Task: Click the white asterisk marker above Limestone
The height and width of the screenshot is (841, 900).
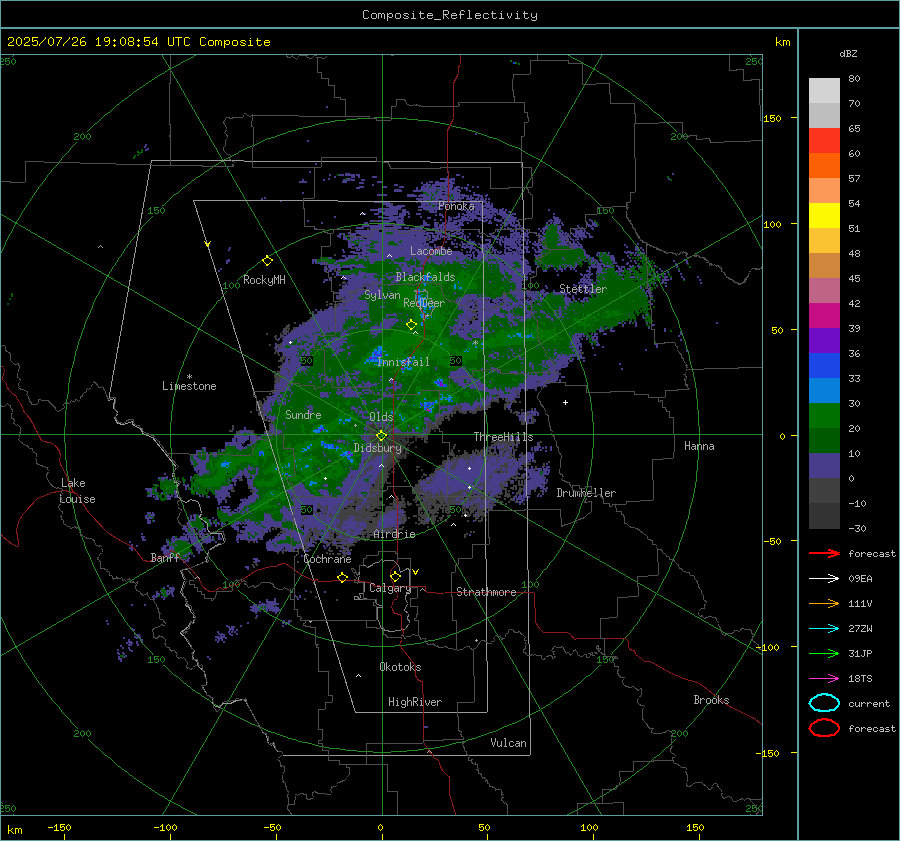Action: [x=189, y=377]
